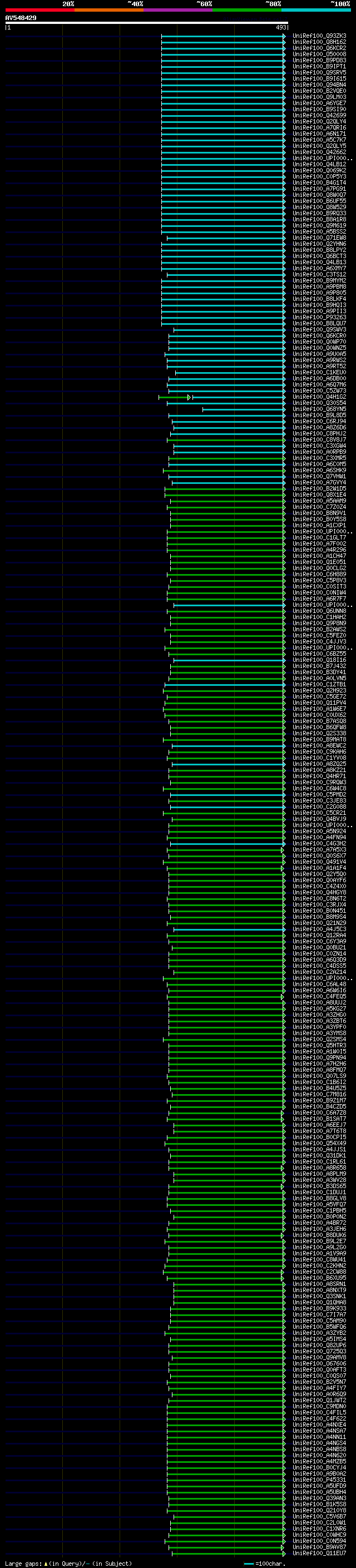Screen dimensions: 356x1568
Task: Select the UniRef100_C7Z0Z4 label
Action: [319, 507]
